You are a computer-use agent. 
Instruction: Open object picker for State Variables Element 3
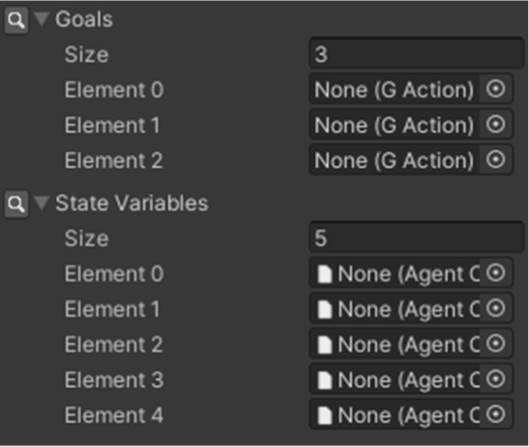tap(496, 379)
